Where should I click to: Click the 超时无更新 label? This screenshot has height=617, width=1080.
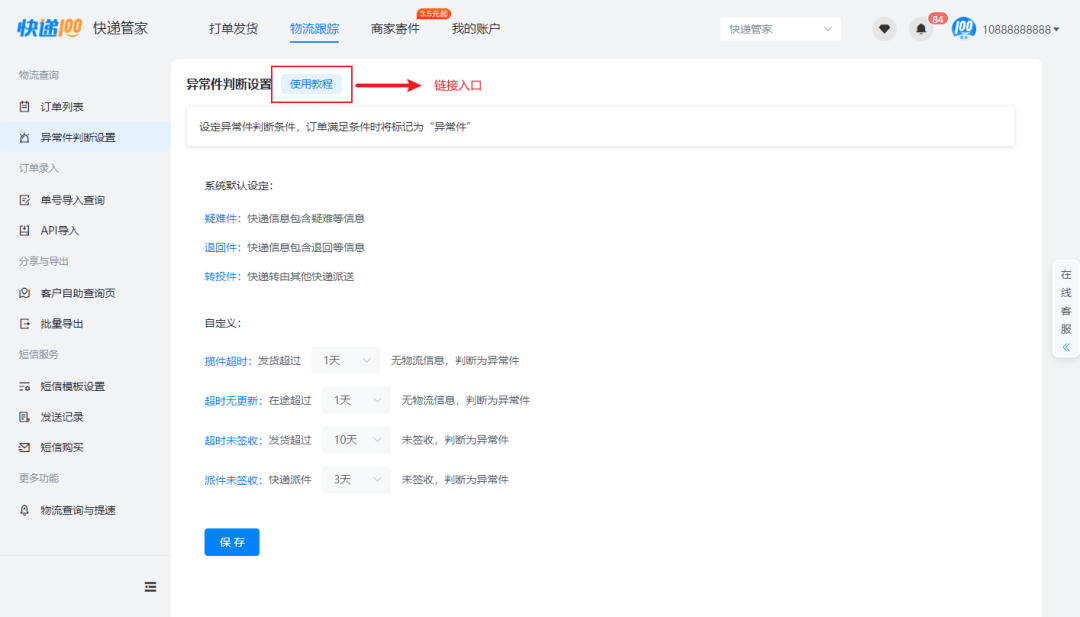[233, 401]
